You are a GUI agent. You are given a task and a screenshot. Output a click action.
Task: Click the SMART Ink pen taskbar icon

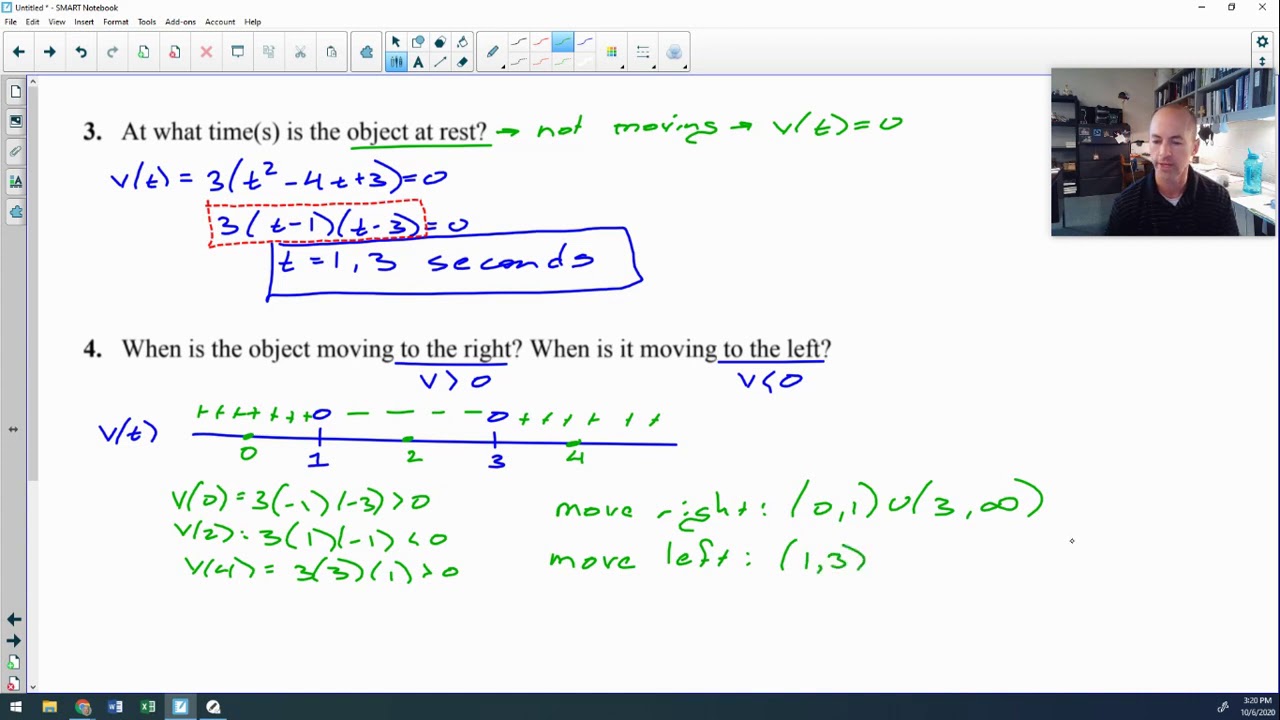213,707
